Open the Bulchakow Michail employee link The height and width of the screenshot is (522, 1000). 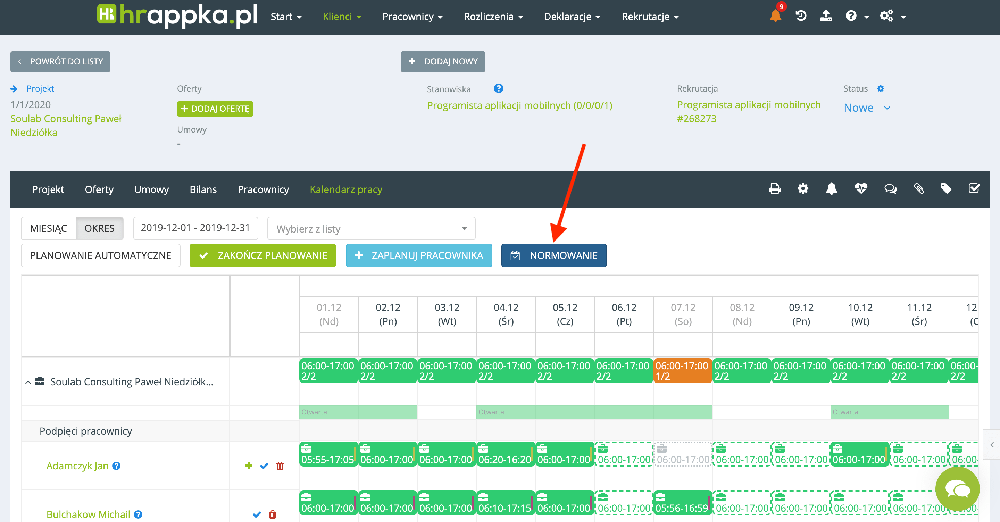click(88, 514)
